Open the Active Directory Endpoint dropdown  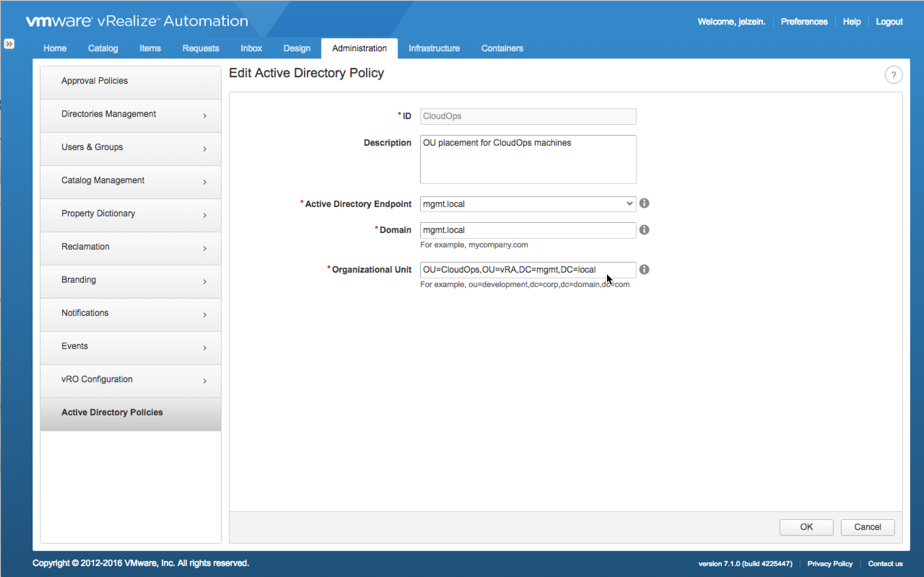[x=528, y=204]
